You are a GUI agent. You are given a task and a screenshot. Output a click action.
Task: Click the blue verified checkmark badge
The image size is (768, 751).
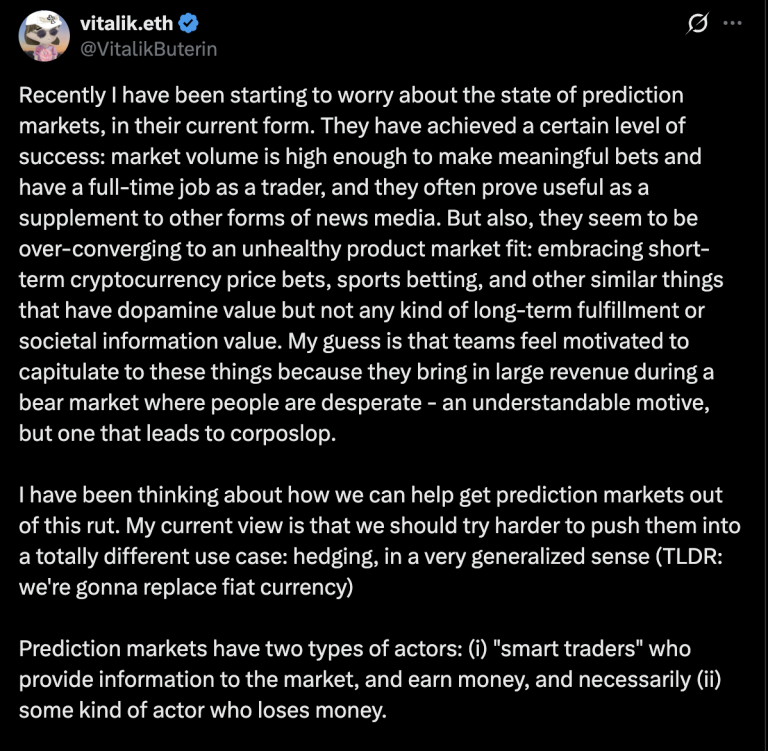coord(189,25)
